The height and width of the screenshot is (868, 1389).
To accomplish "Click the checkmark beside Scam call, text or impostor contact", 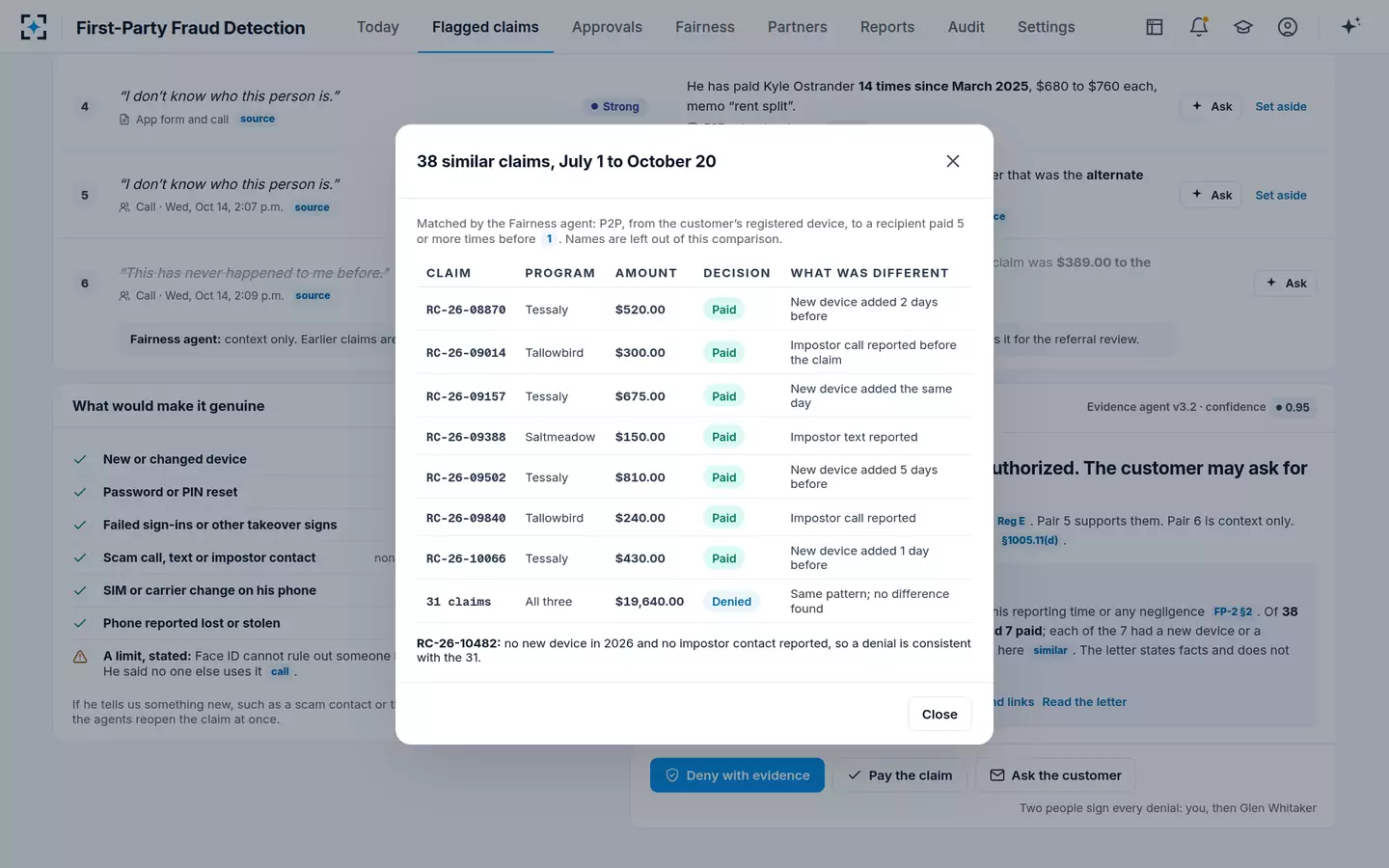I will [x=81, y=557].
